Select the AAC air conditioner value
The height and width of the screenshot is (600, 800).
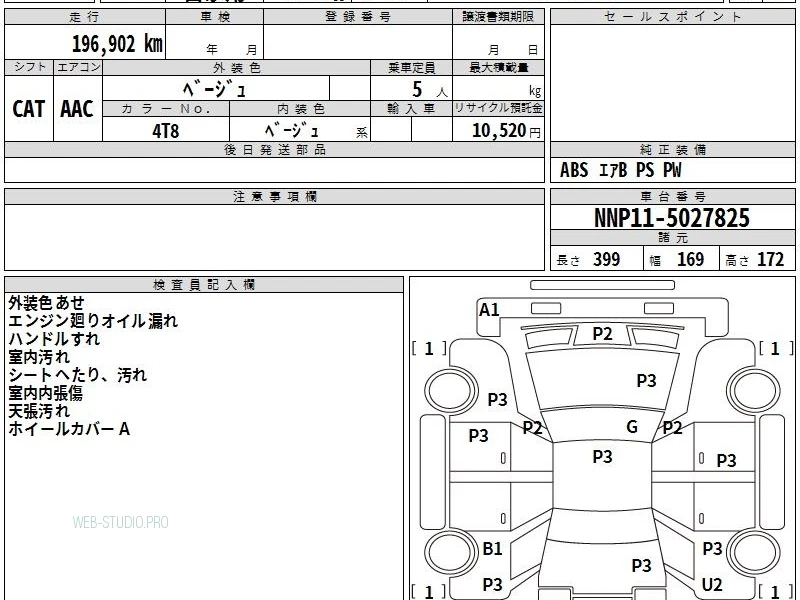click(77, 109)
